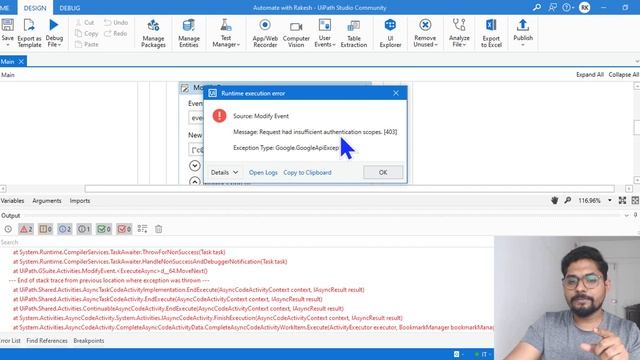Toggle error messages filter showing 2

(26, 229)
